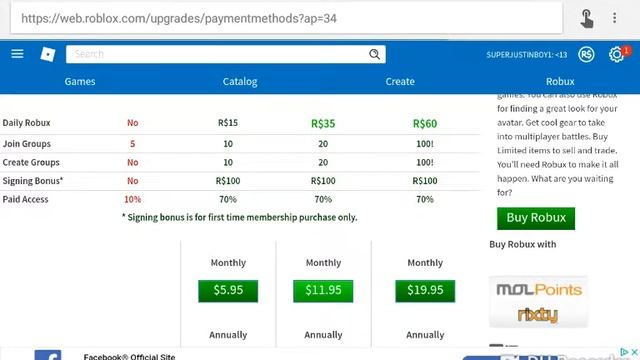Screen dimensions: 640x360
Task: Click the Paid Access row label
Action: [25, 199]
